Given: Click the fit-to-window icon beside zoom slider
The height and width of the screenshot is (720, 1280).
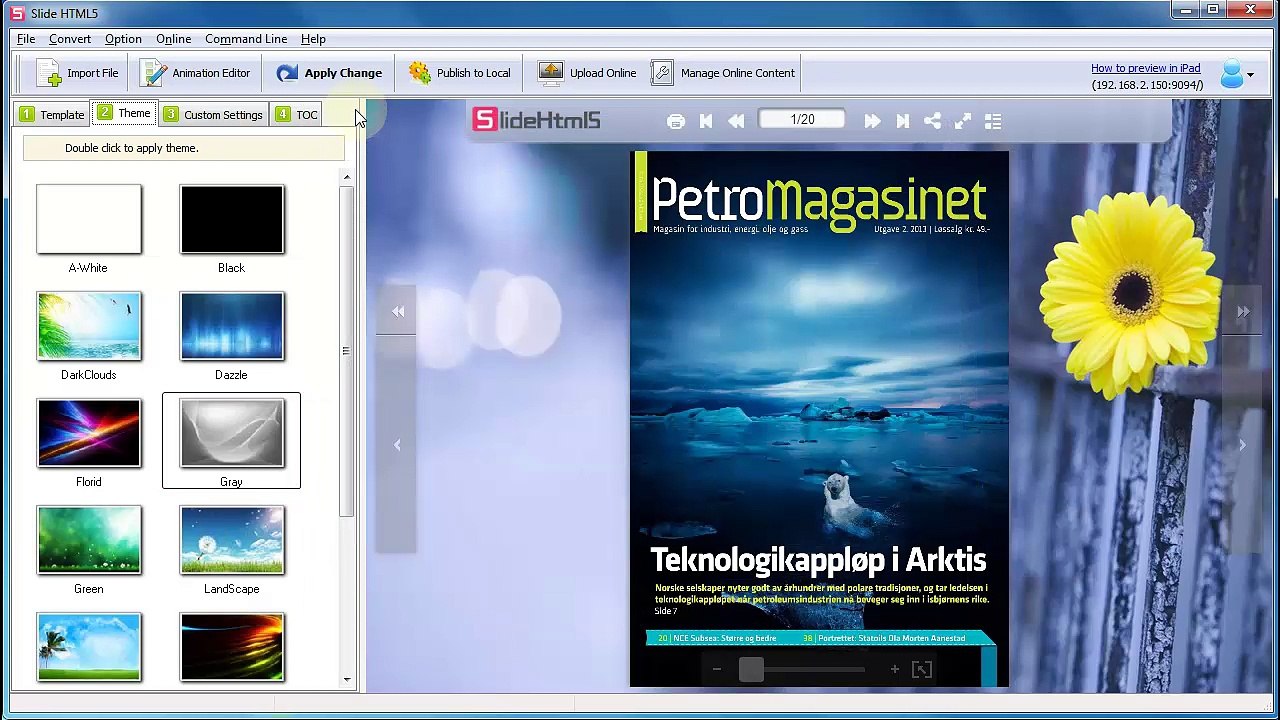Looking at the screenshot, I should tap(922, 670).
